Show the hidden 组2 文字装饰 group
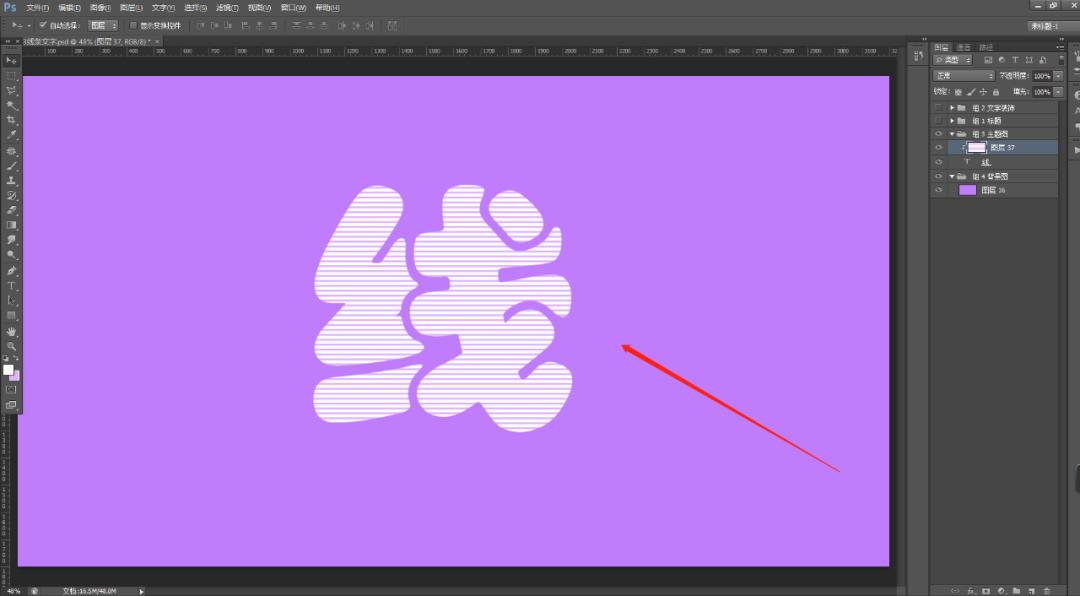The width and height of the screenshot is (1080, 596). [938, 108]
